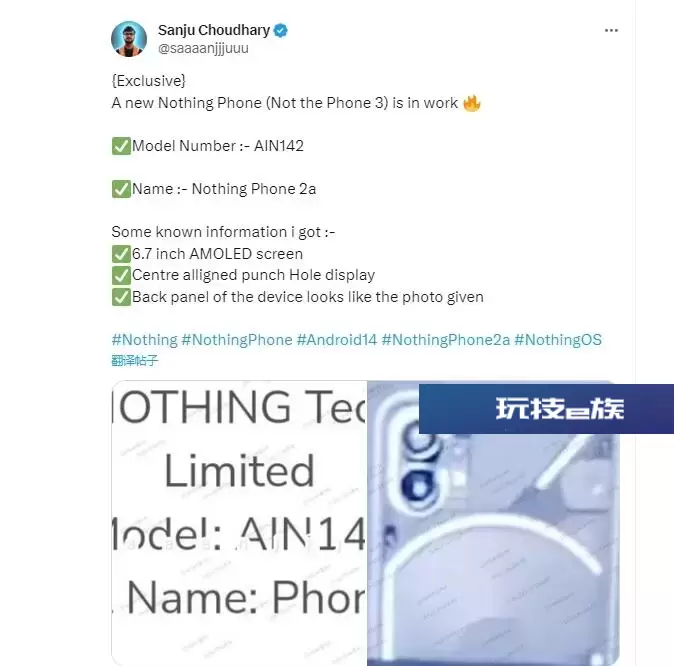Open the #NothingPhone hashtag
The image size is (675, 666).
pyautogui.click(x=237, y=340)
